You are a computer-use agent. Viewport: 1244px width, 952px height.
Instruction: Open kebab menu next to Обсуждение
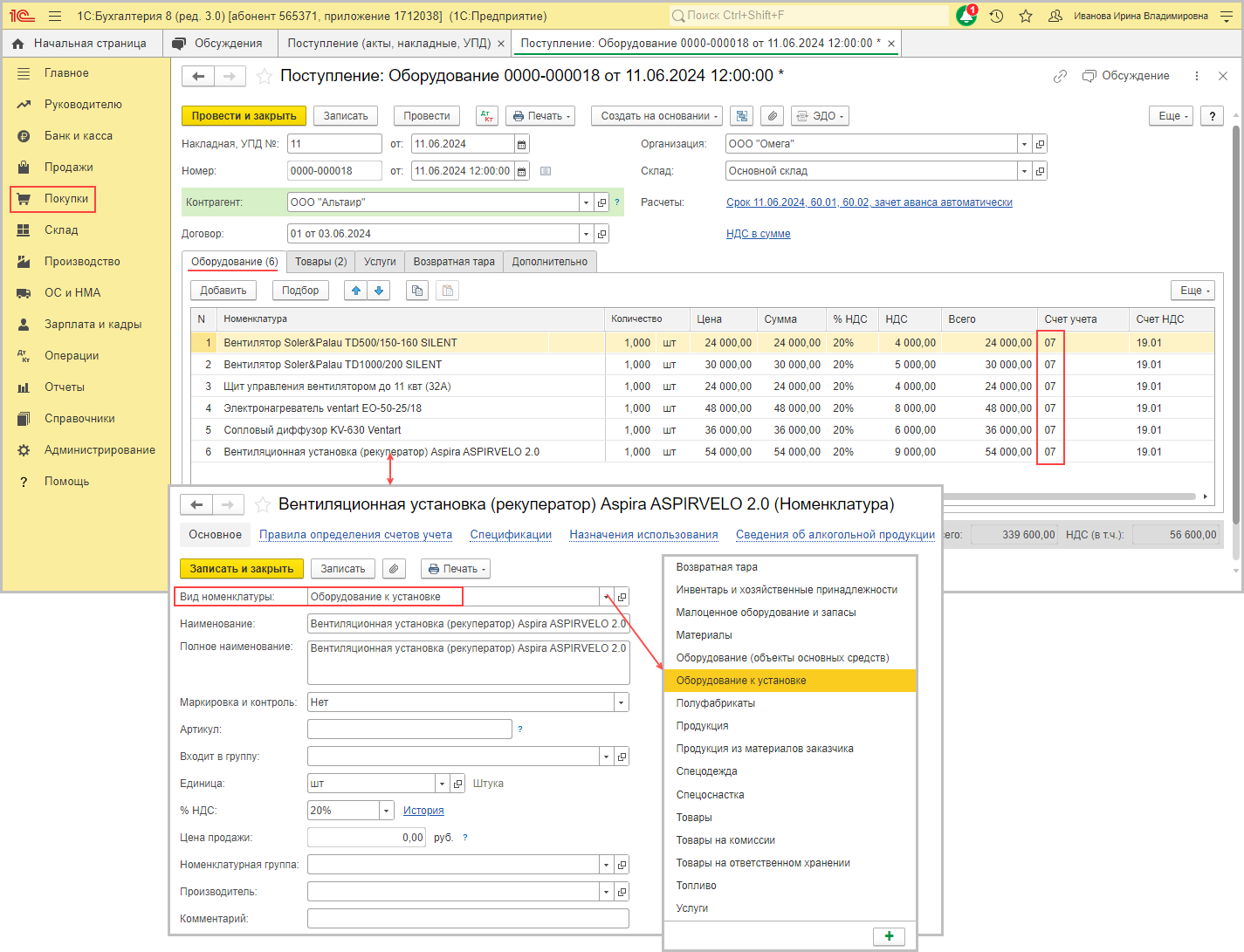pos(1197,77)
